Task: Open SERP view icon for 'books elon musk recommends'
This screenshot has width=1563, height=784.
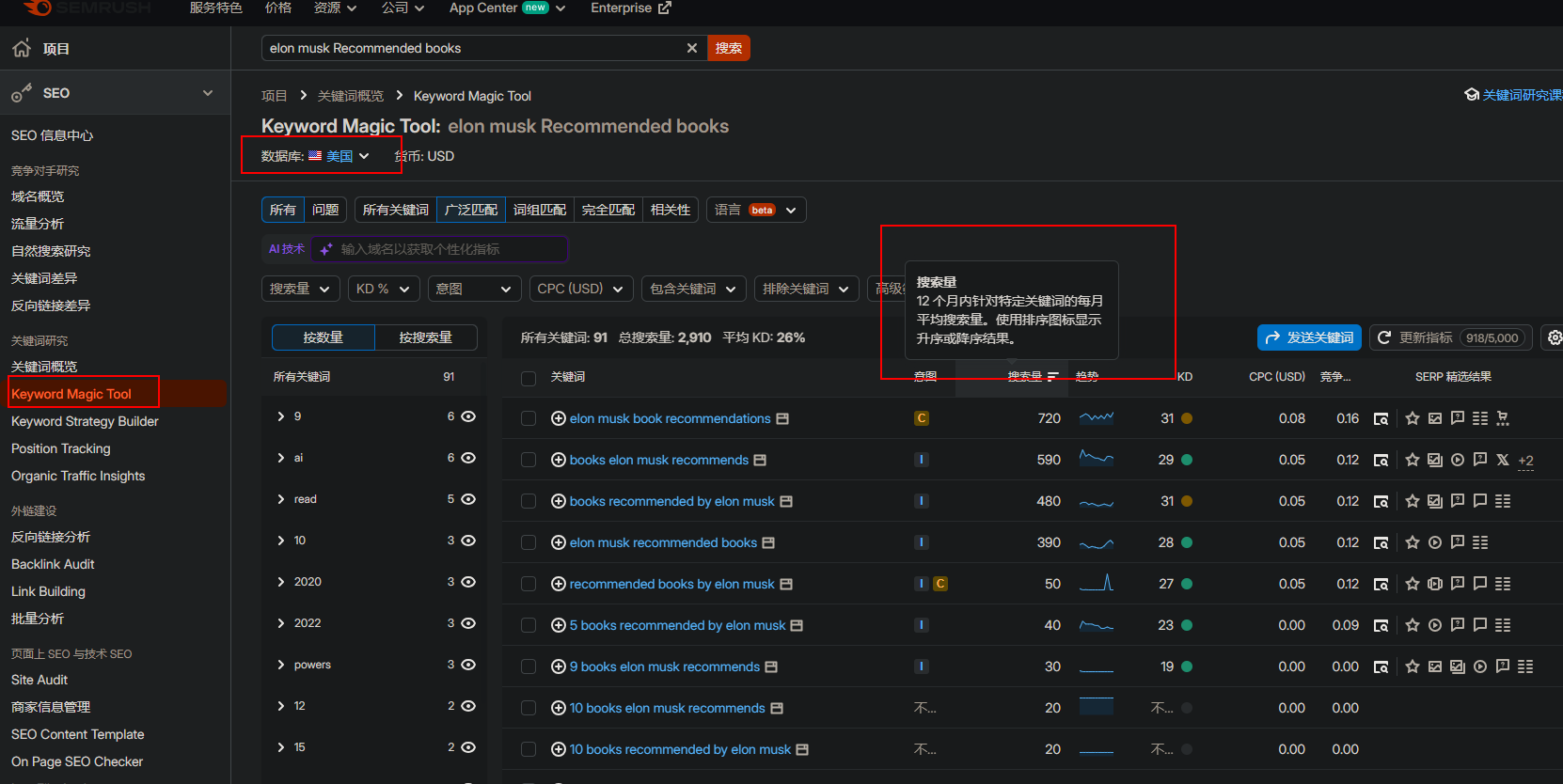Action: point(1381,461)
